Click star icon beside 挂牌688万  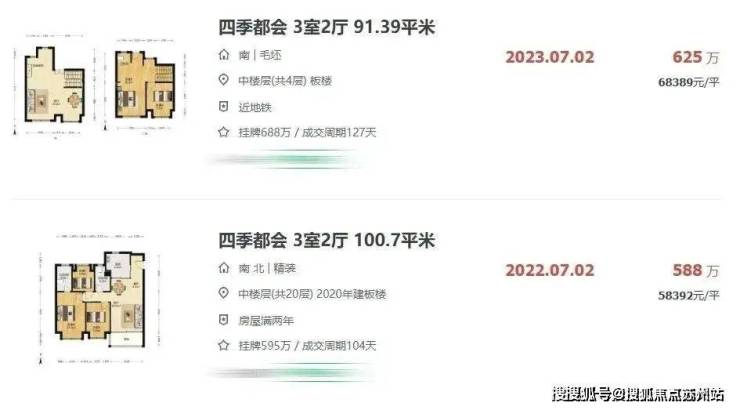[224, 132]
